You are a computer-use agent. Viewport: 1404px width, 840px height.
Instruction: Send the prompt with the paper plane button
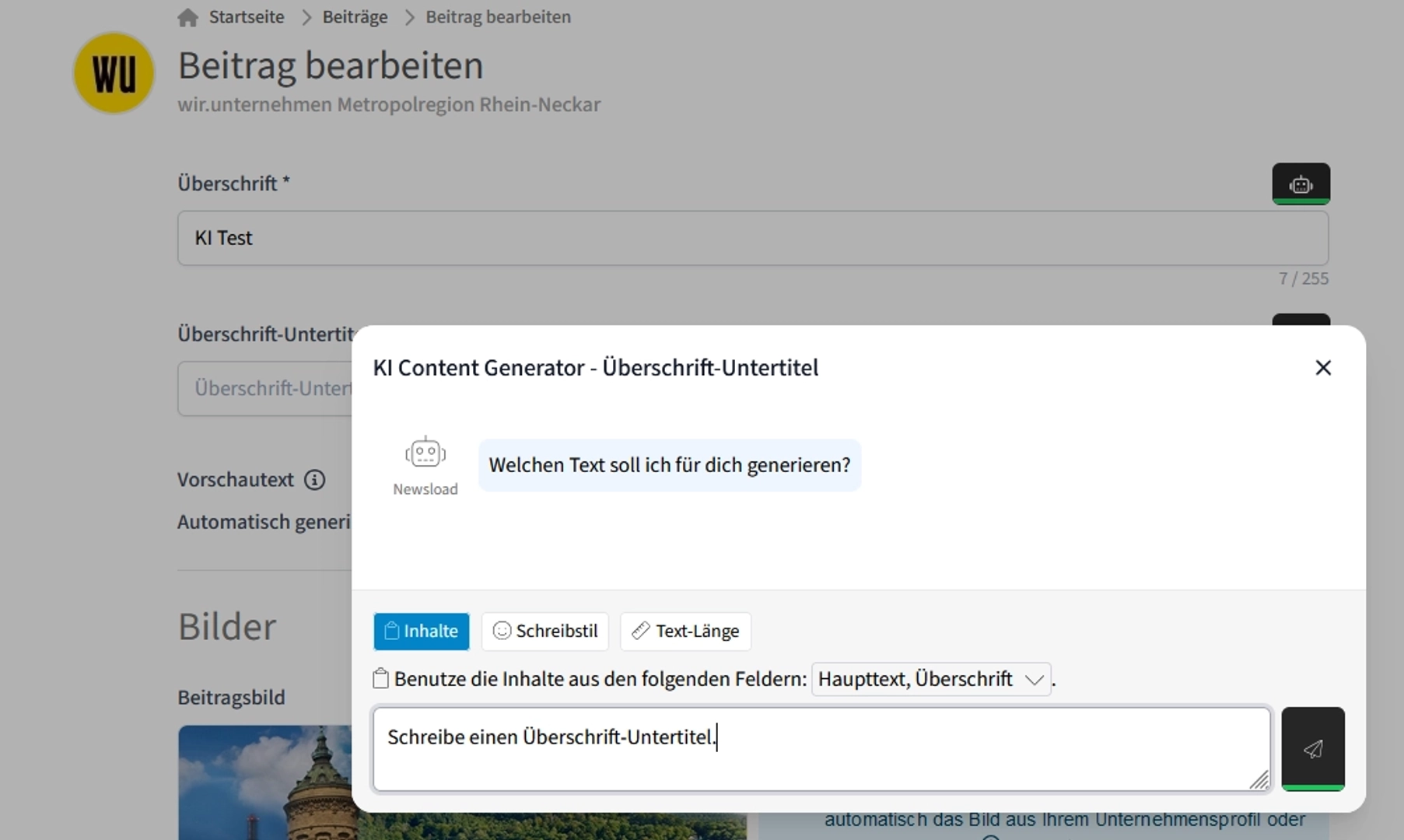pyautogui.click(x=1312, y=749)
